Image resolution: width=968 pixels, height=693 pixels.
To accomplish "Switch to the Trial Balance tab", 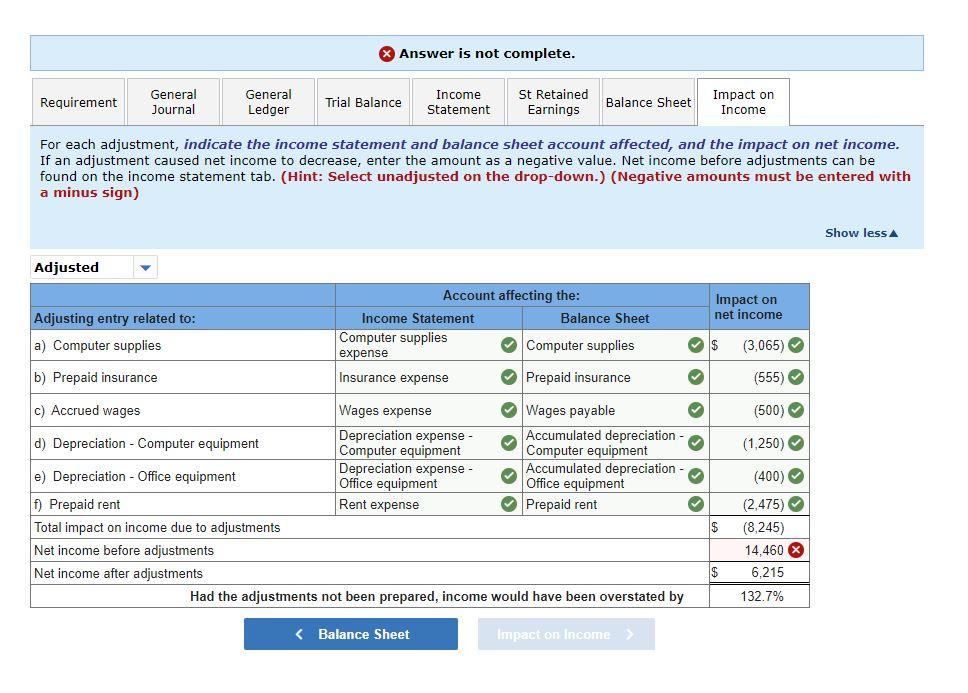I will [364, 102].
